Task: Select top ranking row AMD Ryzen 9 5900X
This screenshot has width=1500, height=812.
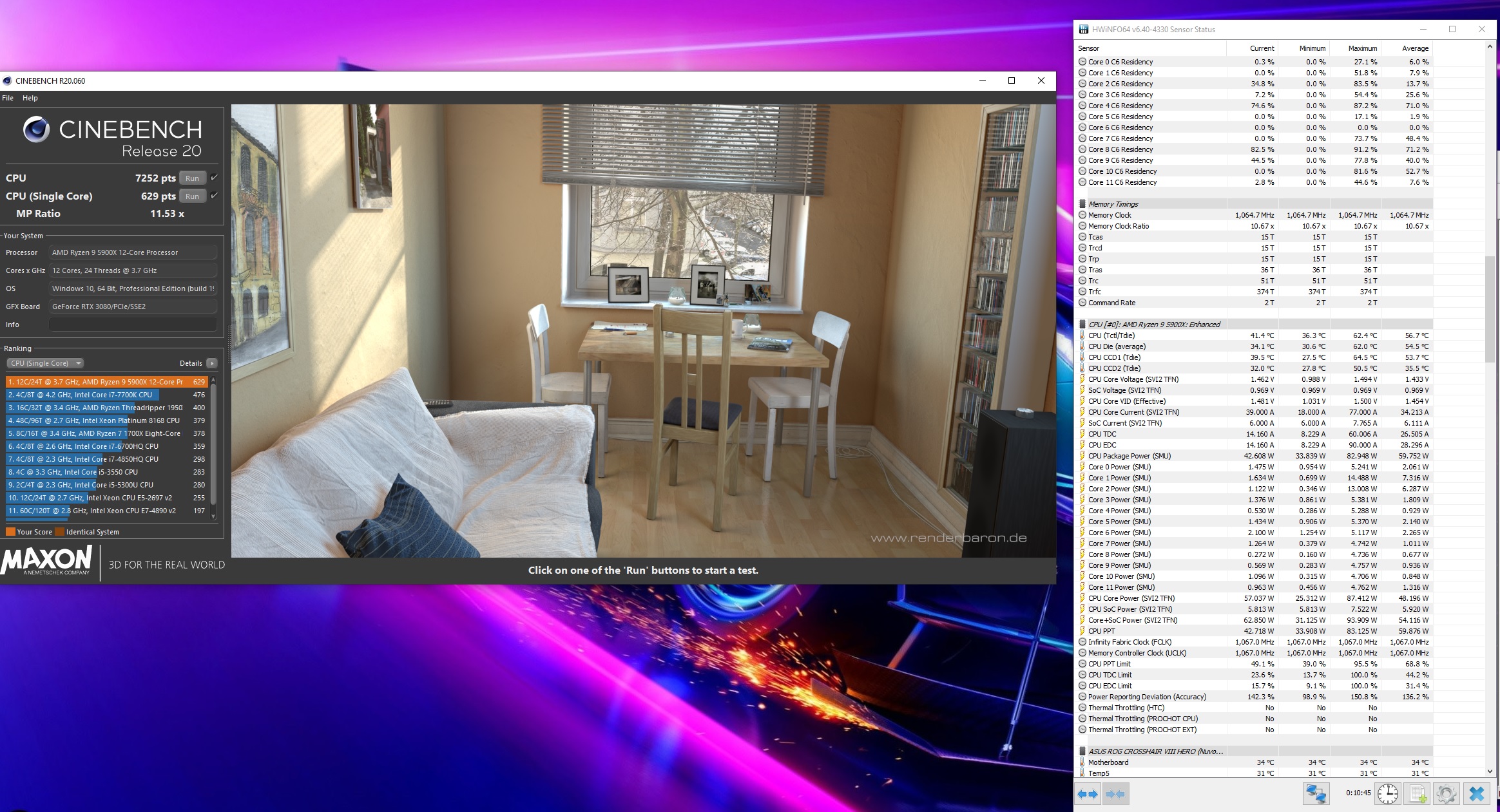Action: click(106, 382)
